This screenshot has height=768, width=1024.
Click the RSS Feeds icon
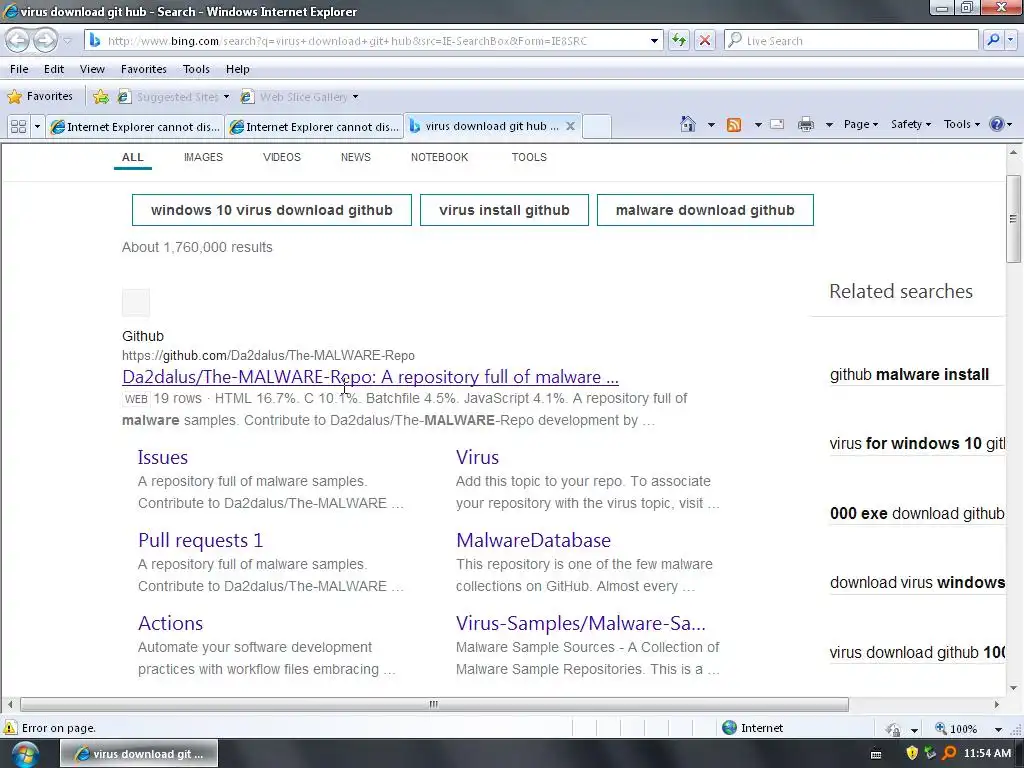[734, 124]
